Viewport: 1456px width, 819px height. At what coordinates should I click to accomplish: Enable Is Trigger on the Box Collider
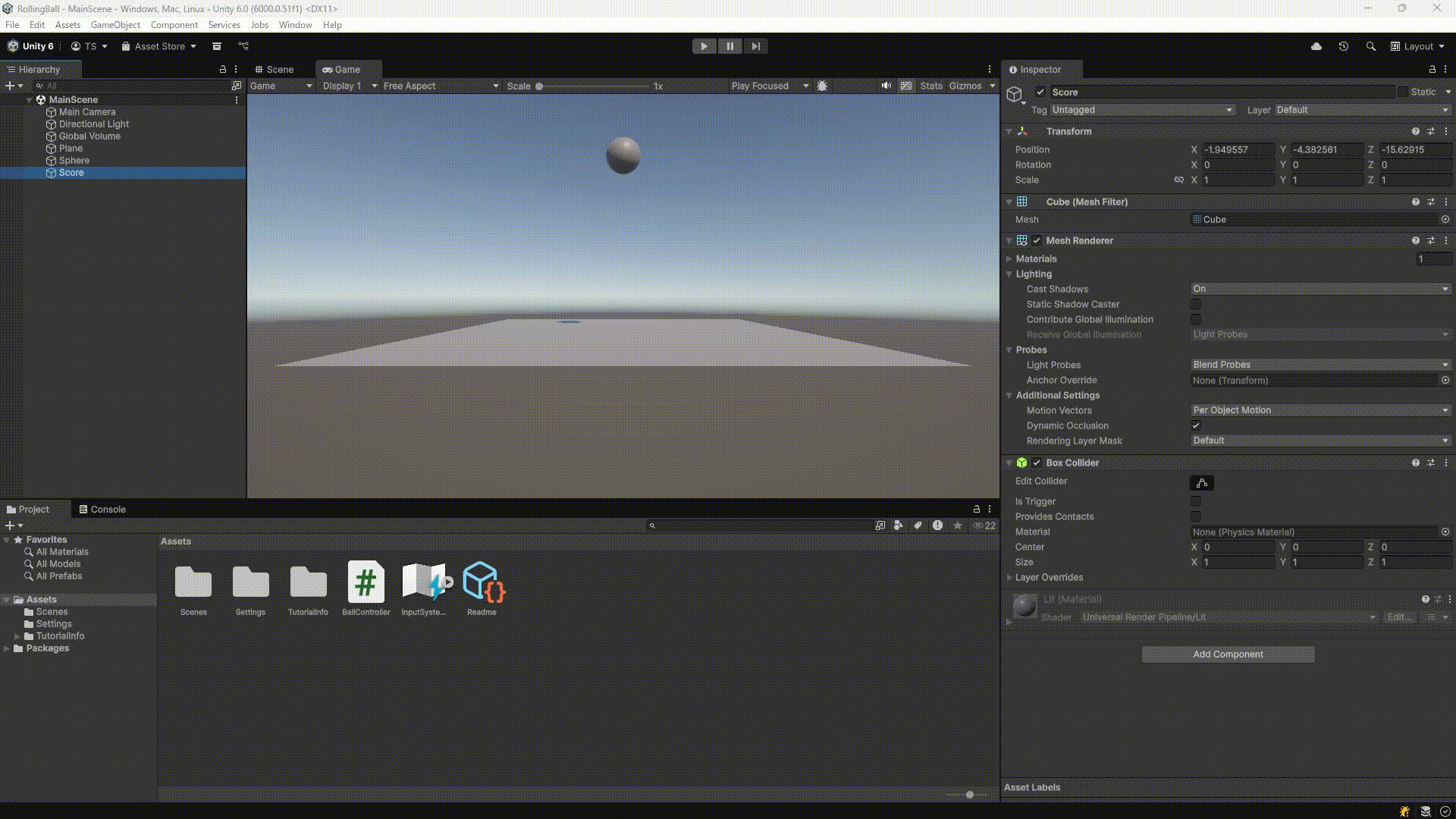point(1196,501)
